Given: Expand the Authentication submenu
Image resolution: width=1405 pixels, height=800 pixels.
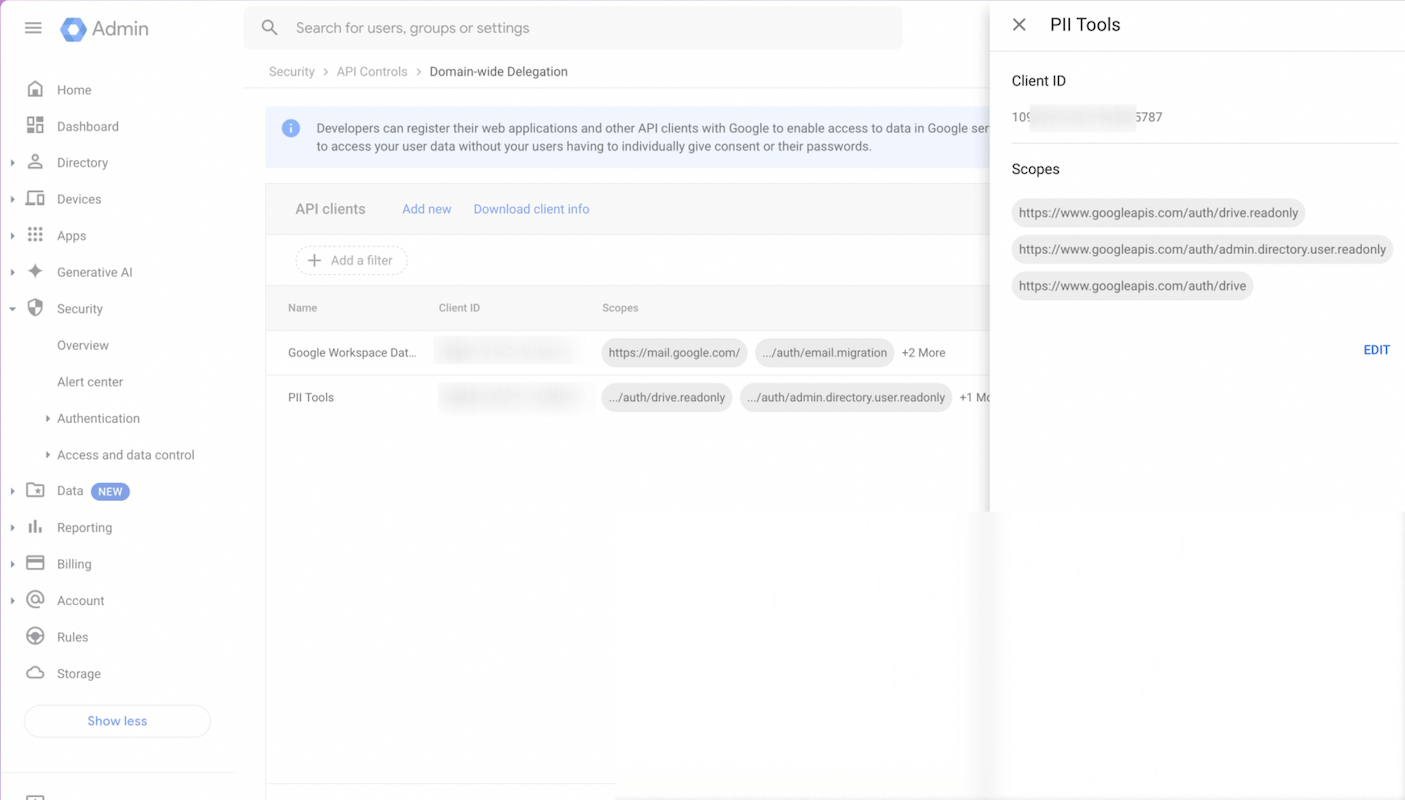Looking at the screenshot, I should point(47,418).
